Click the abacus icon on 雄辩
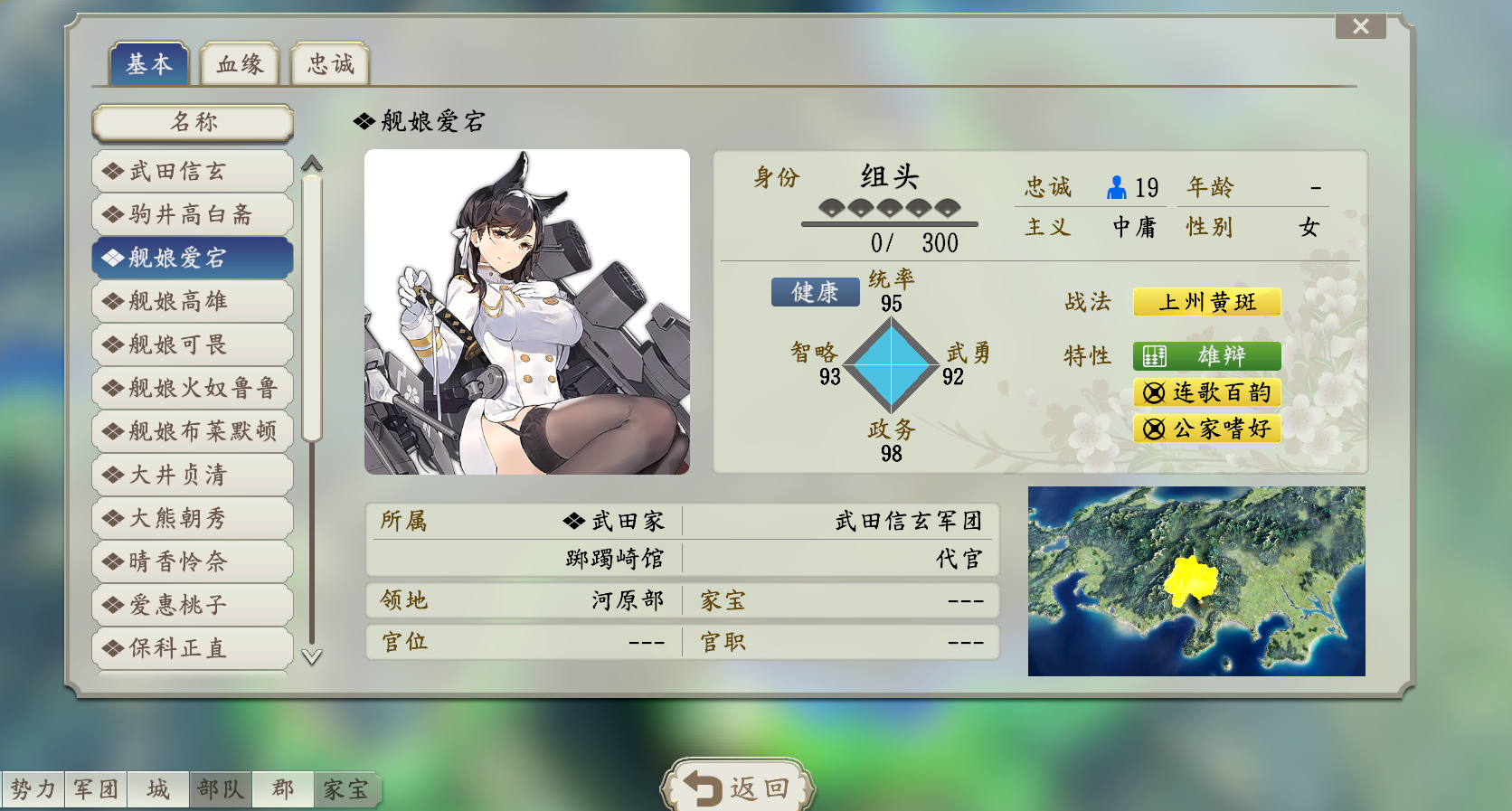1512x811 pixels. (1155, 356)
